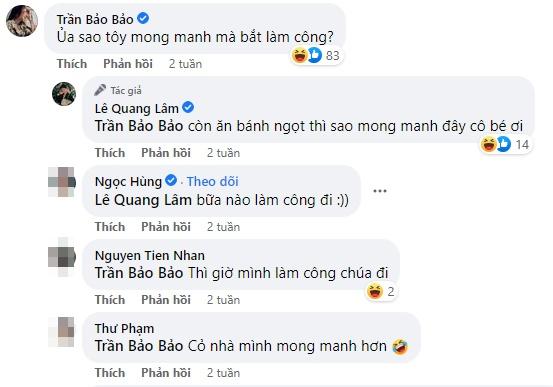View the 2 laughing reactions on Nguyen Tien Nhan's comment
Viewport: 553px width, 387px height.
pyautogui.click(x=381, y=292)
